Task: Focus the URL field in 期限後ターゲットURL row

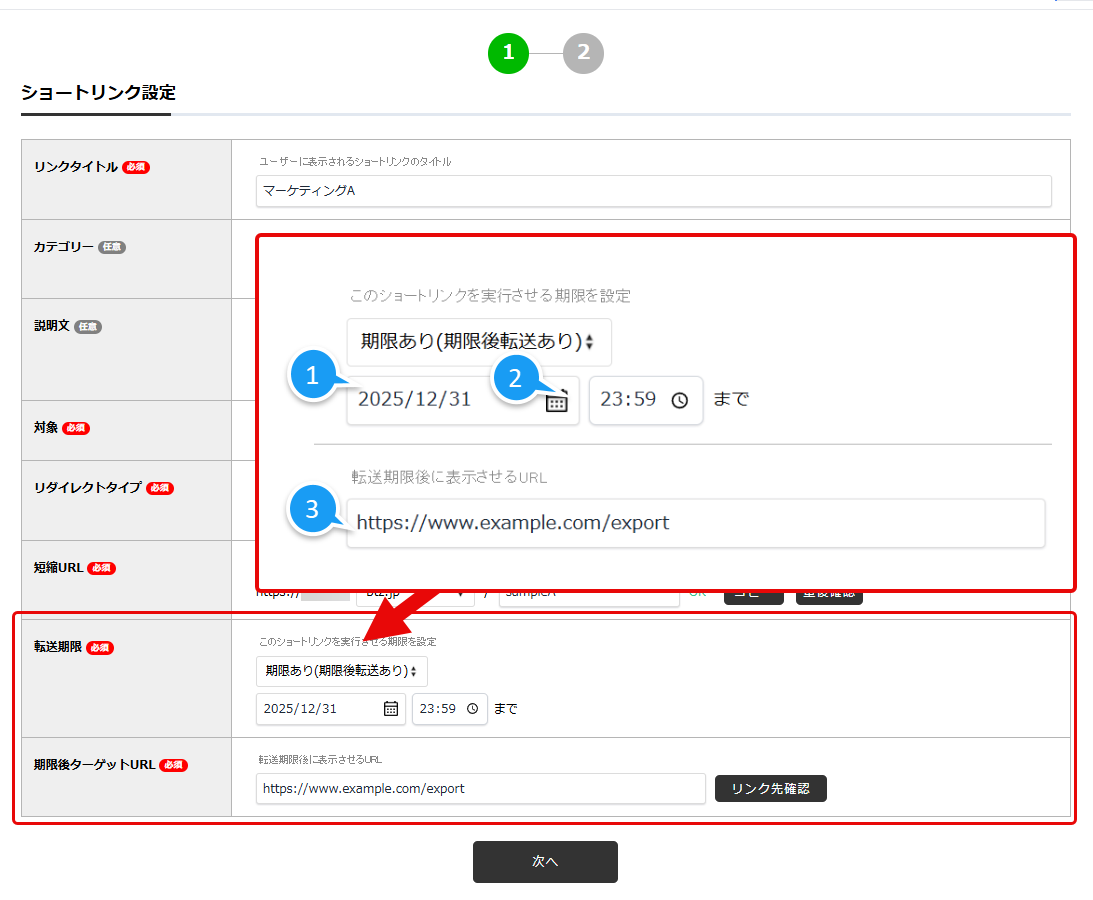Action: tap(480, 788)
